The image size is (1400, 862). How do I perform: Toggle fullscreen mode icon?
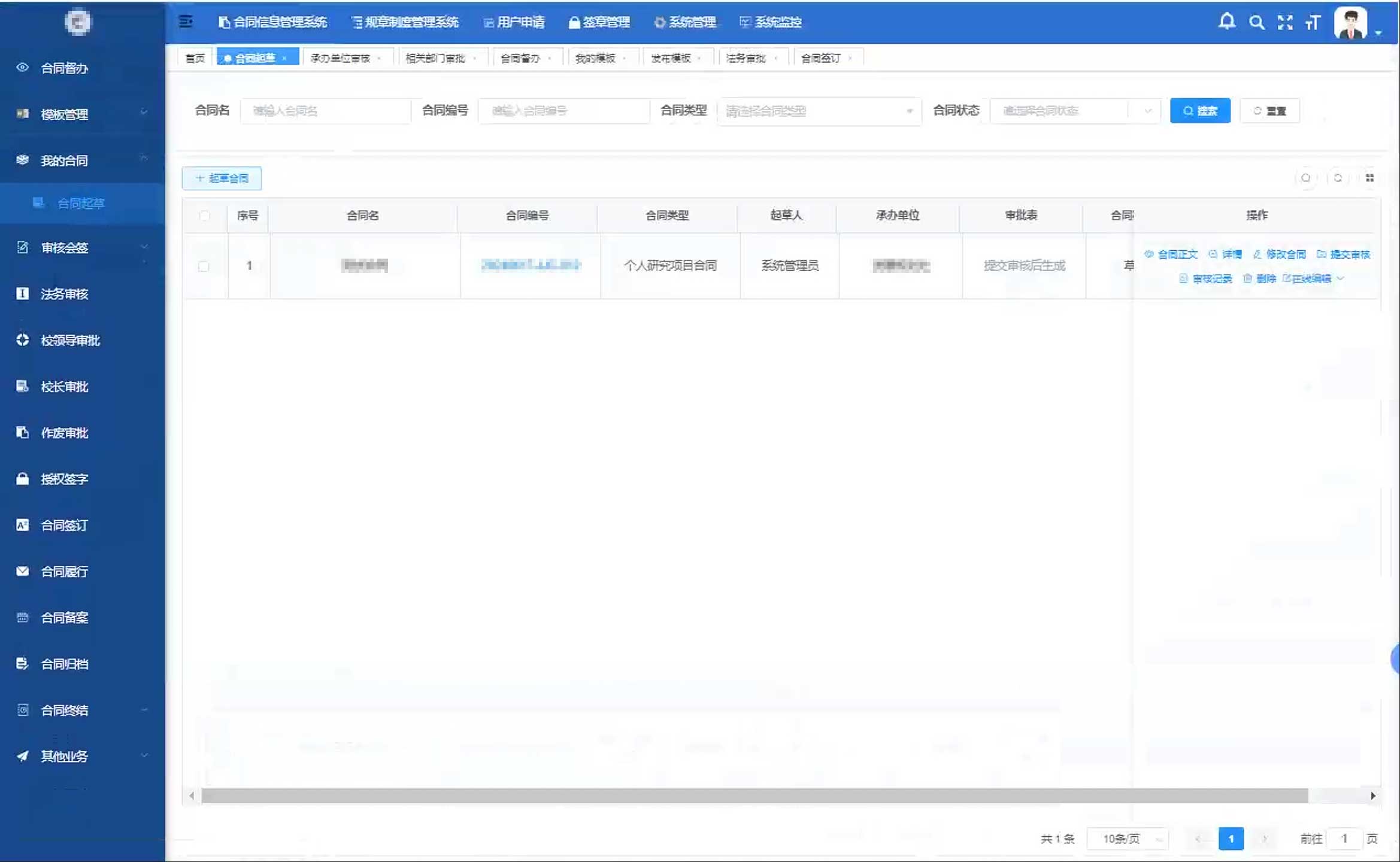tap(1284, 23)
